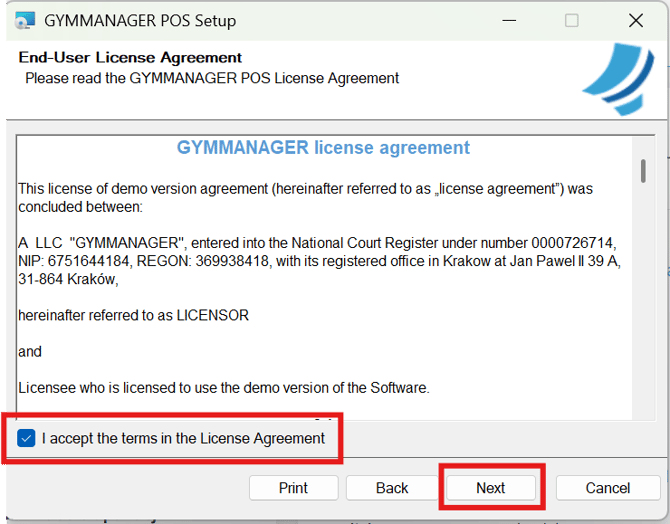This screenshot has height=524, width=670.
Task: Proceed with the Next button
Action: (490, 488)
